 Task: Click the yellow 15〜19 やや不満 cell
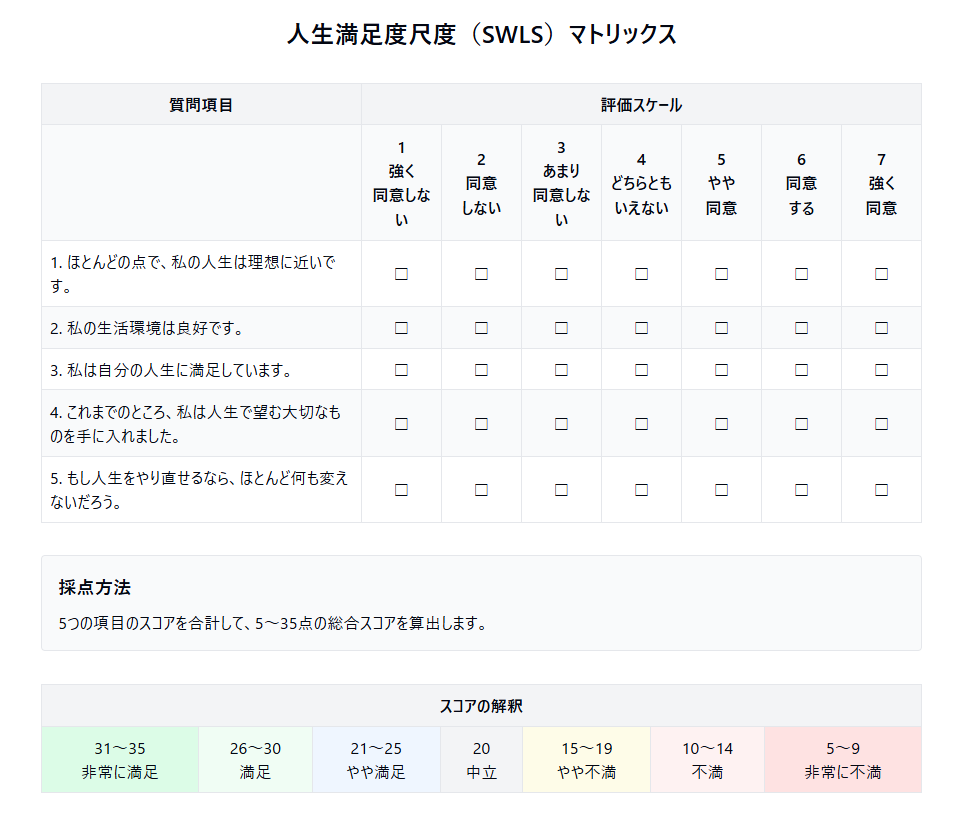point(586,760)
